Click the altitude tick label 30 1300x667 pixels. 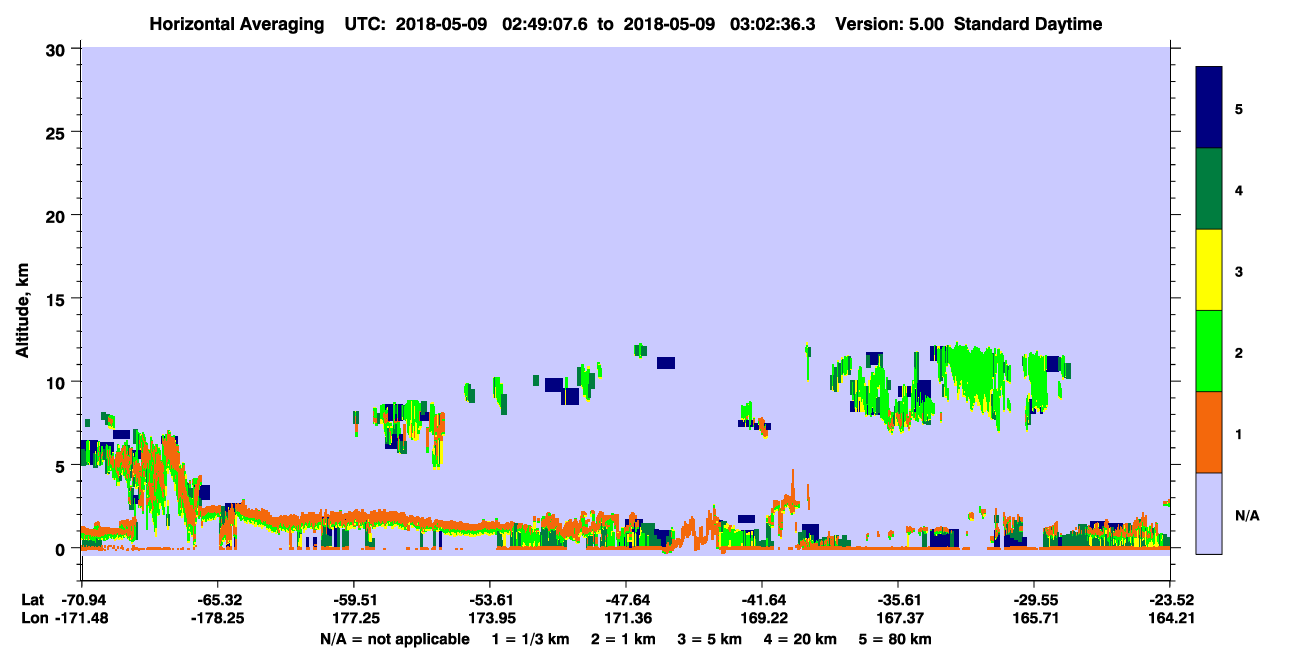coord(57,49)
